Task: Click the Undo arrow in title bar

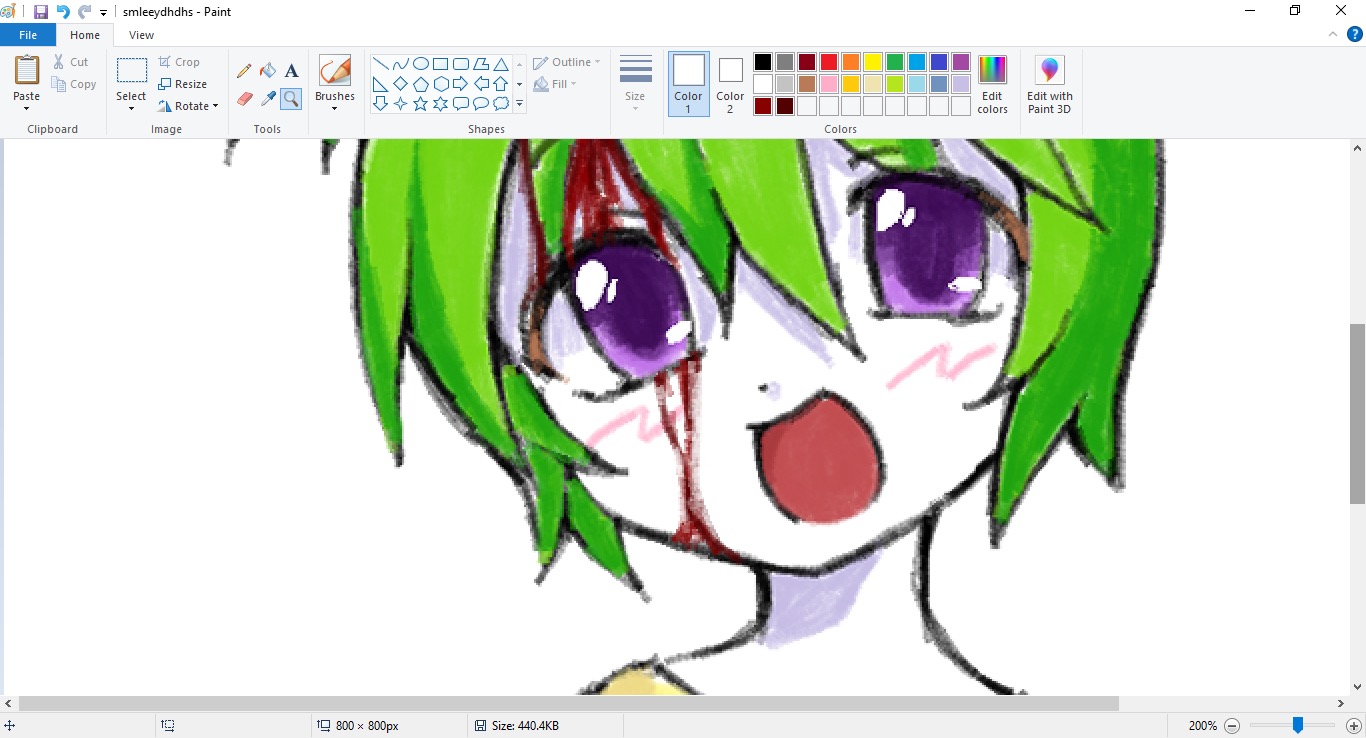Action: (63, 12)
